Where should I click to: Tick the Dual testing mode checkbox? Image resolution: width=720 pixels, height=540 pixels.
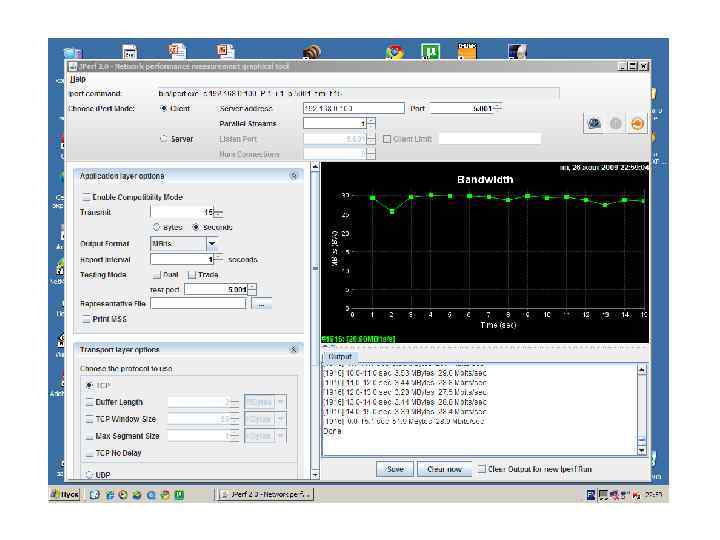click(156, 274)
